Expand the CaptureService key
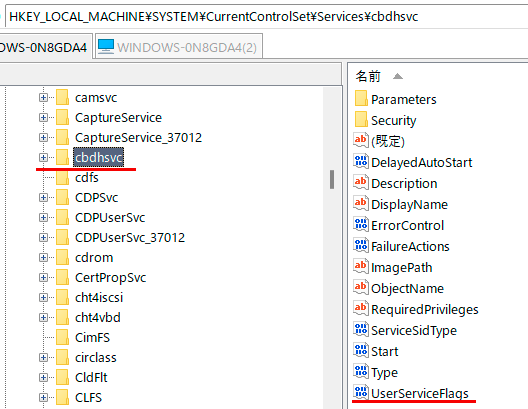This screenshot has height=409, width=528. (43, 117)
